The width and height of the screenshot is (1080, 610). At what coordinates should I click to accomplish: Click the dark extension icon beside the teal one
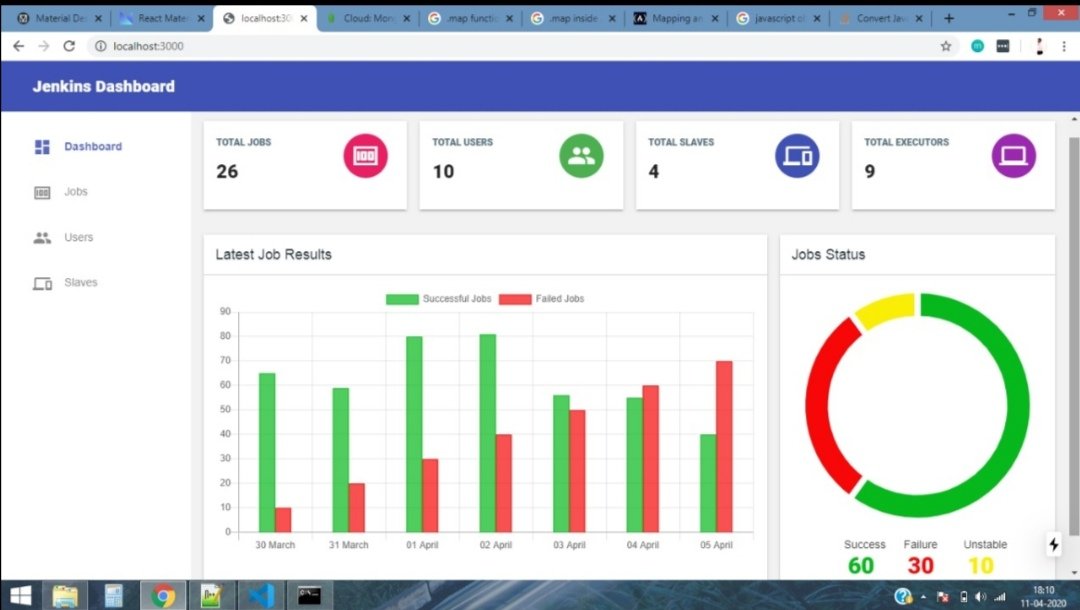pos(1003,46)
